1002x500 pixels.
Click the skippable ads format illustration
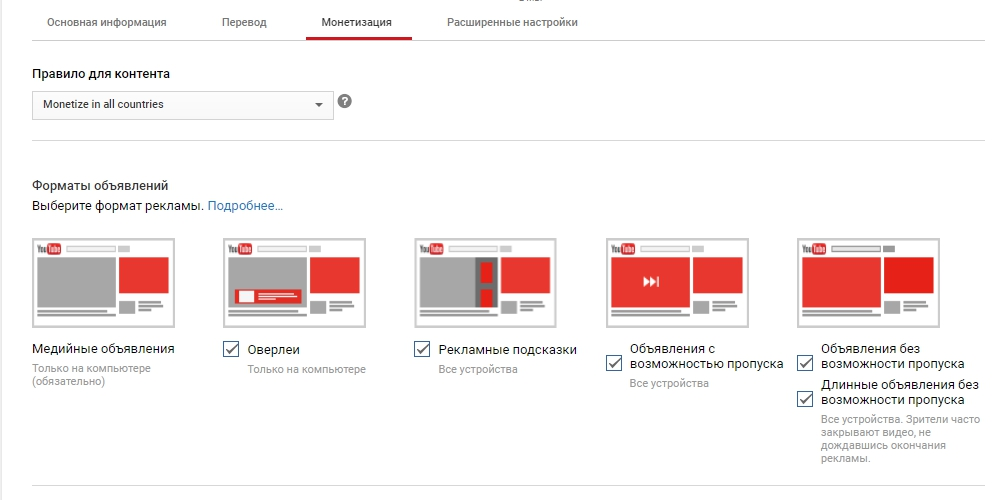click(677, 283)
